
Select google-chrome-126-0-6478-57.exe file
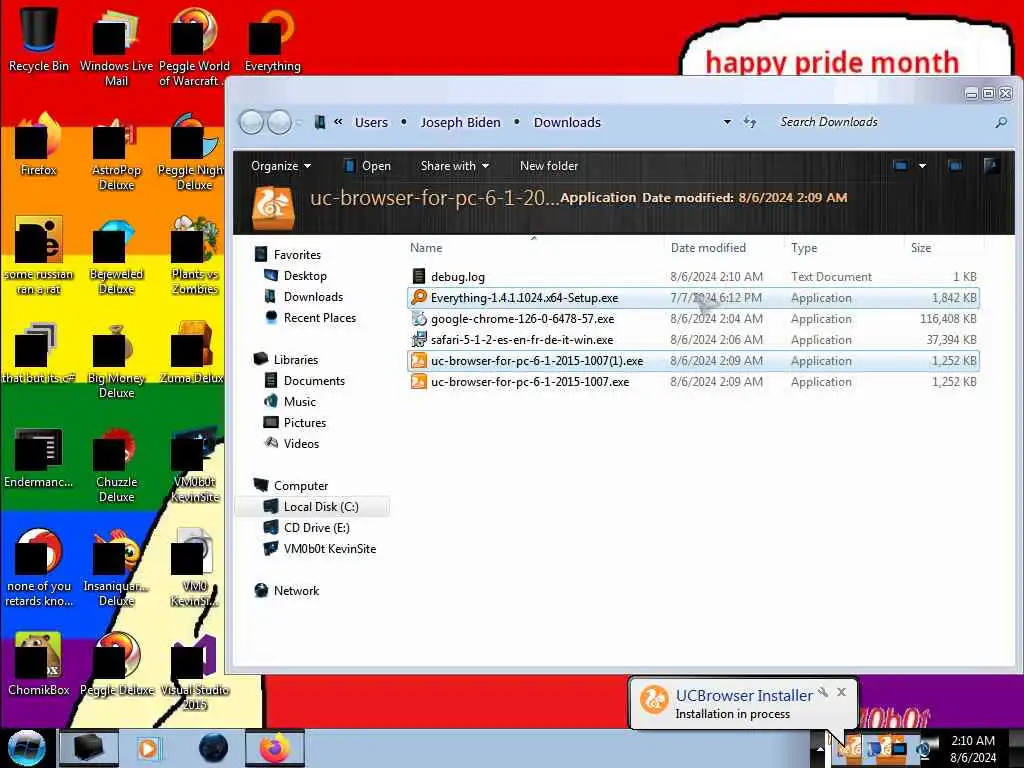pos(693,319)
